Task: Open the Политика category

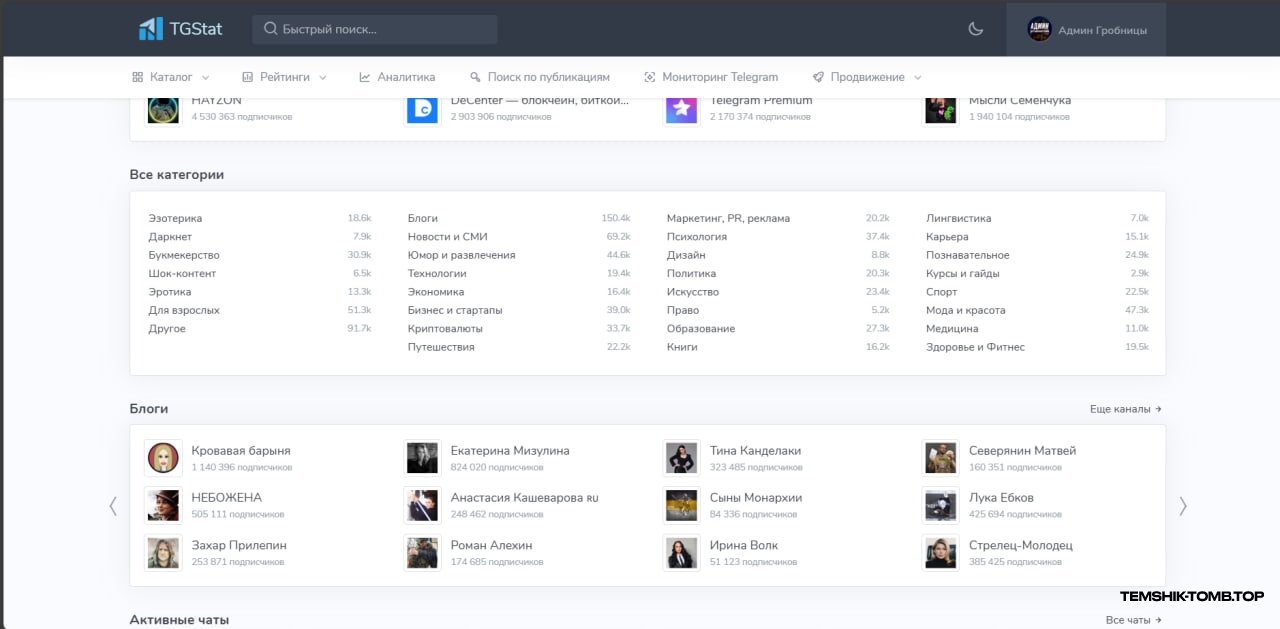Action: pyautogui.click(x=692, y=274)
